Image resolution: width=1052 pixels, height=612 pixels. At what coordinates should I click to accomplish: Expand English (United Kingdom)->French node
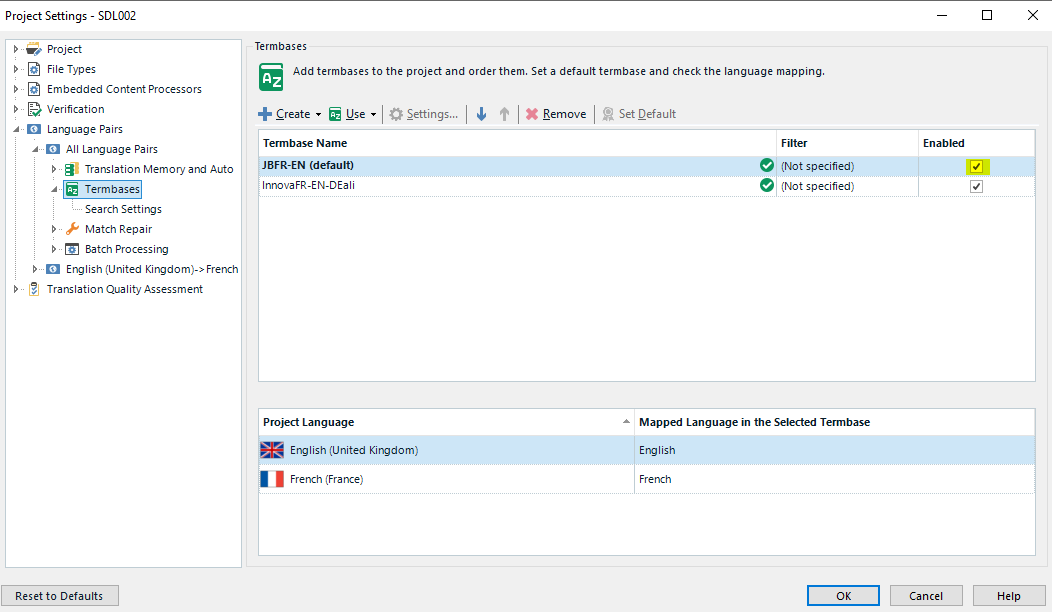(x=35, y=269)
